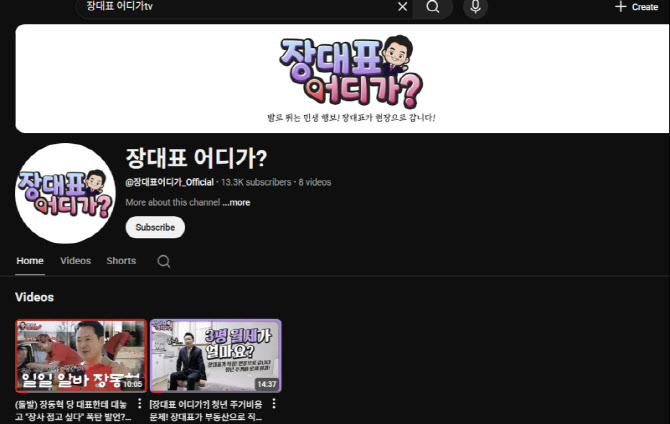Screen dimensions: 670x424
Task: Play the 14:37 video thumbnail
Action: pos(215,355)
